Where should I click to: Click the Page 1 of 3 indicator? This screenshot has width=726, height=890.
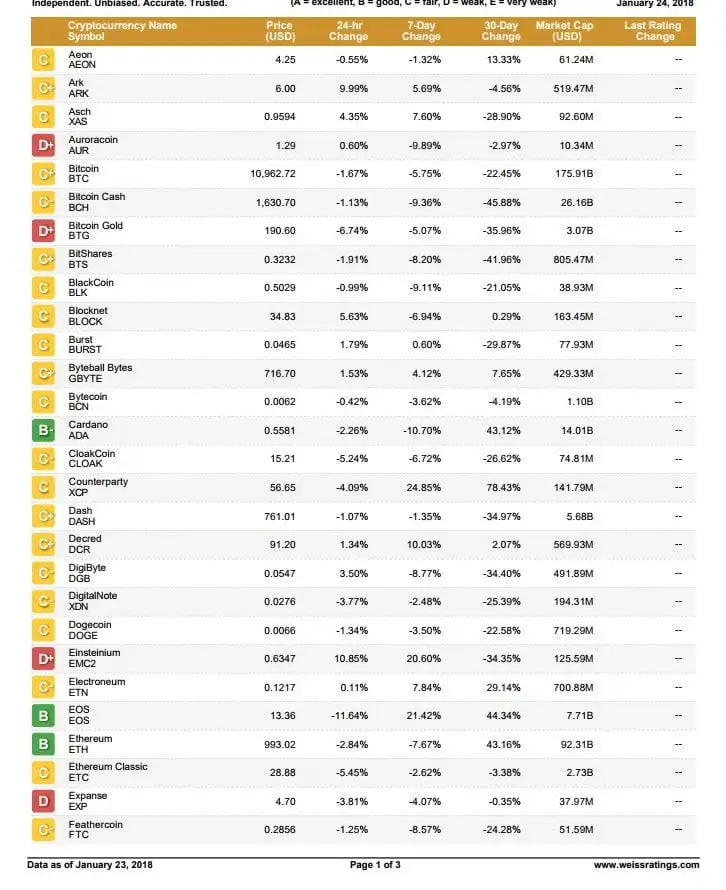(x=375, y=865)
